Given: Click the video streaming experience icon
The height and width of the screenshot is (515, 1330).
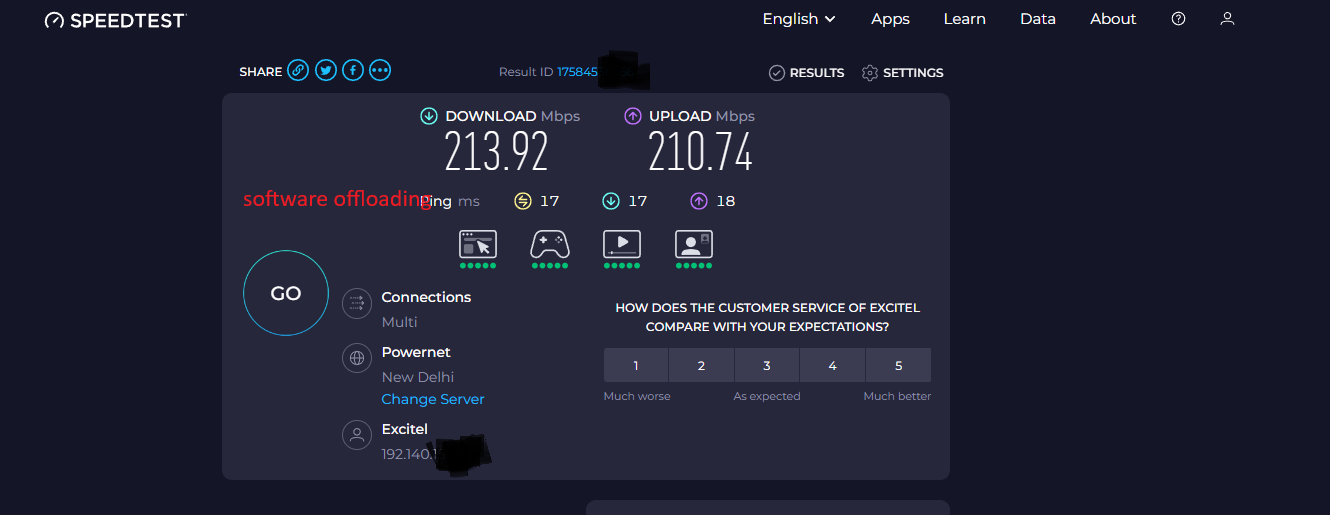Looking at the screenshot, I should coord(622,244).
